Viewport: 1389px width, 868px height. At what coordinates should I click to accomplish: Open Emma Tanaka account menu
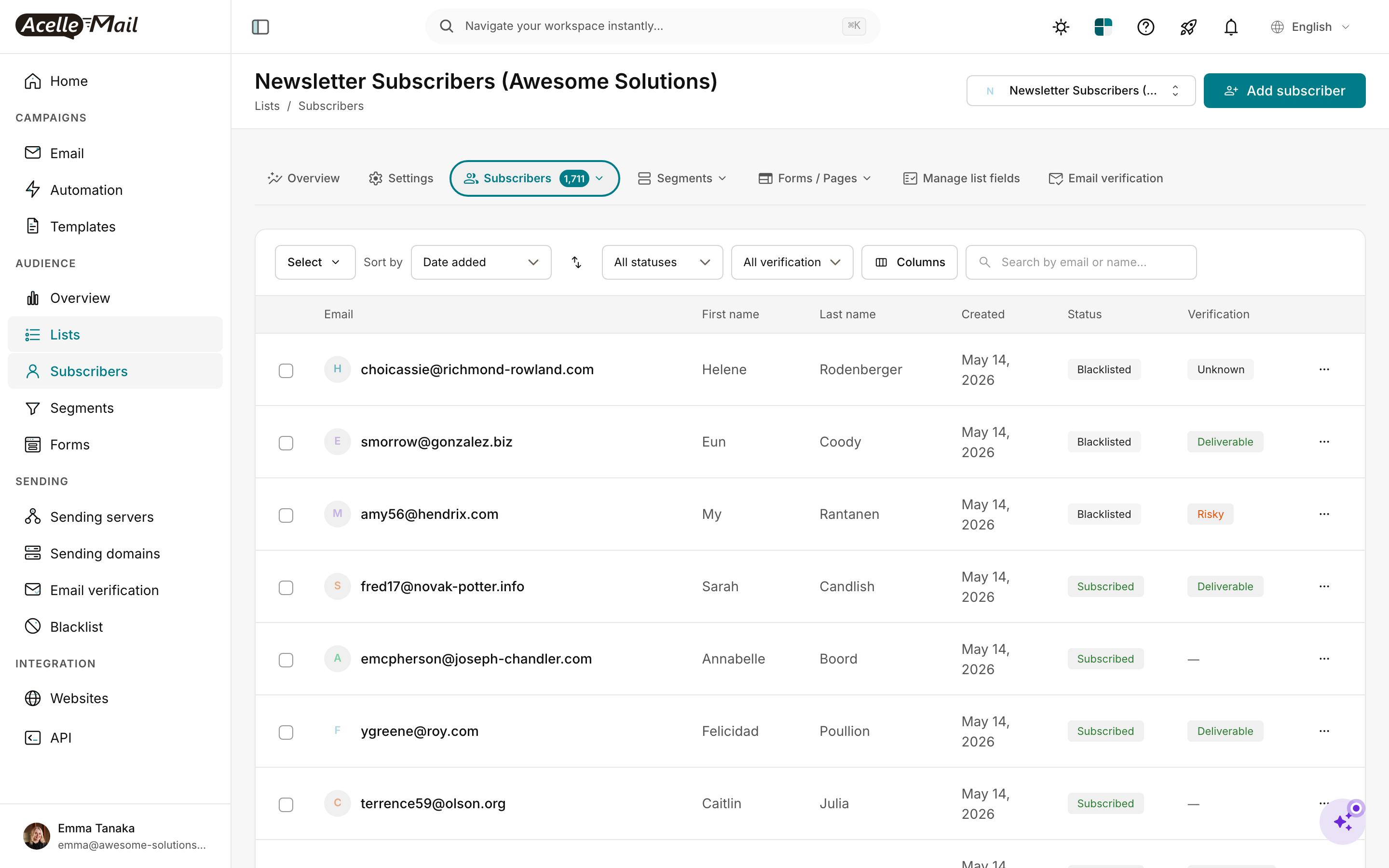115,837
